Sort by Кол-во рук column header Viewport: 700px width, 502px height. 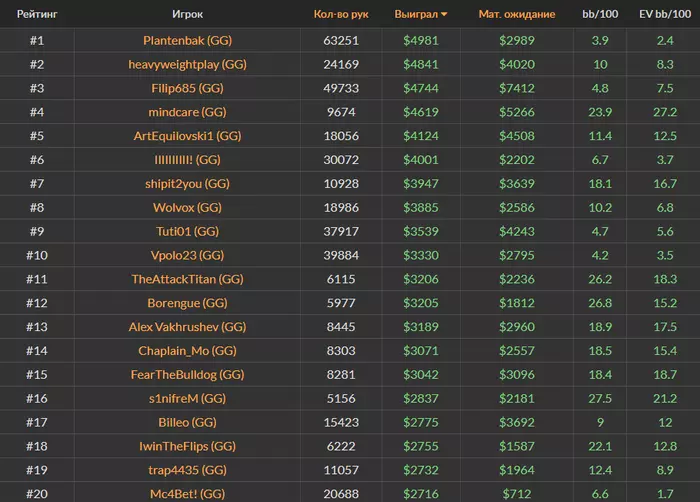341,15
